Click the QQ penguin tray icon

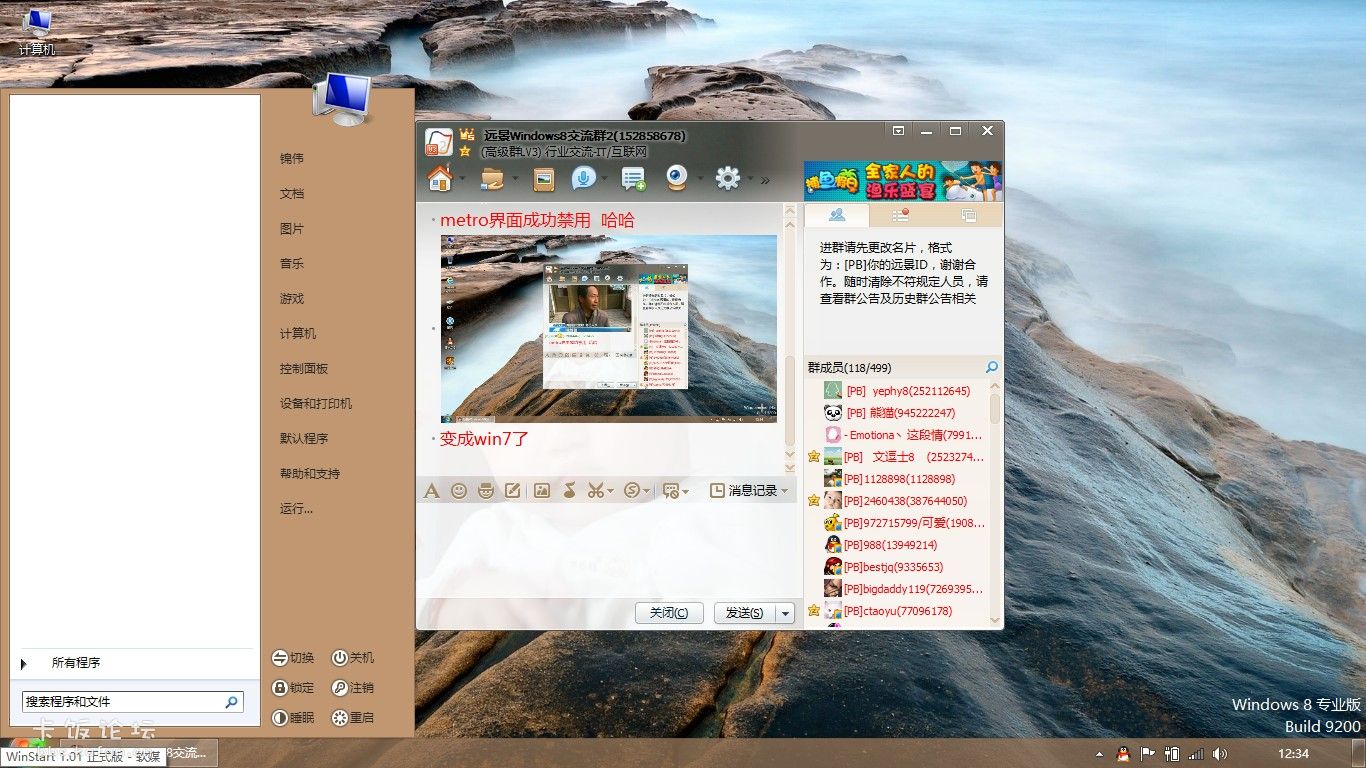pyautogui.click(x=1123, y=753)
